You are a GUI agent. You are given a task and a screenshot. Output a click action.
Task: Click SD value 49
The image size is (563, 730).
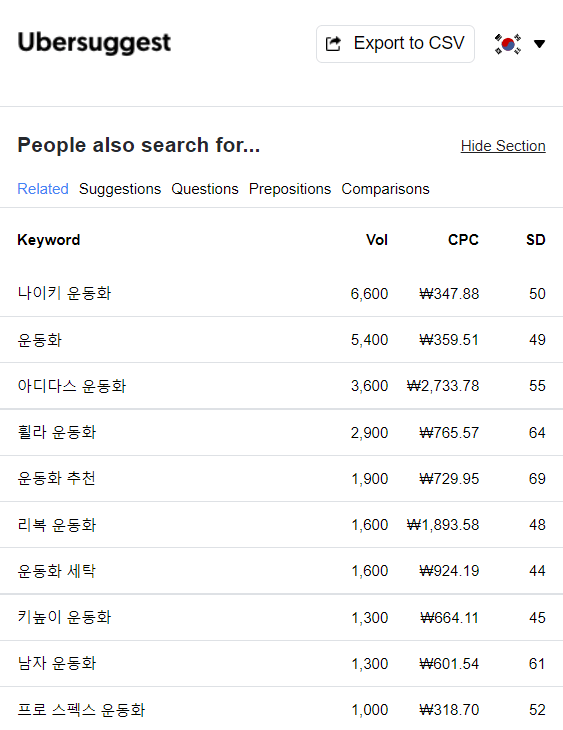(x=537, y=340)
